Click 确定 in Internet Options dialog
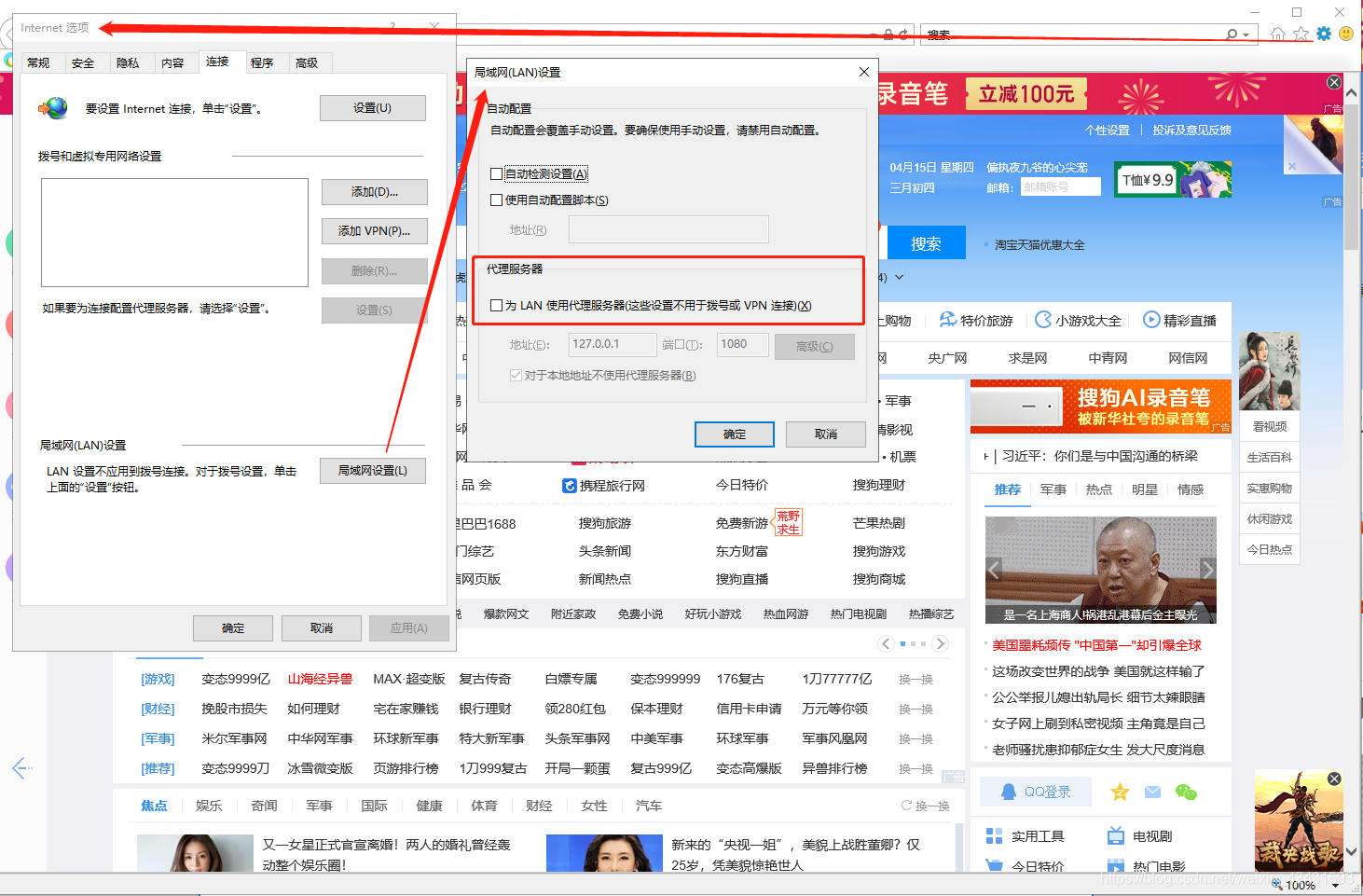 [x=233, y=628]
